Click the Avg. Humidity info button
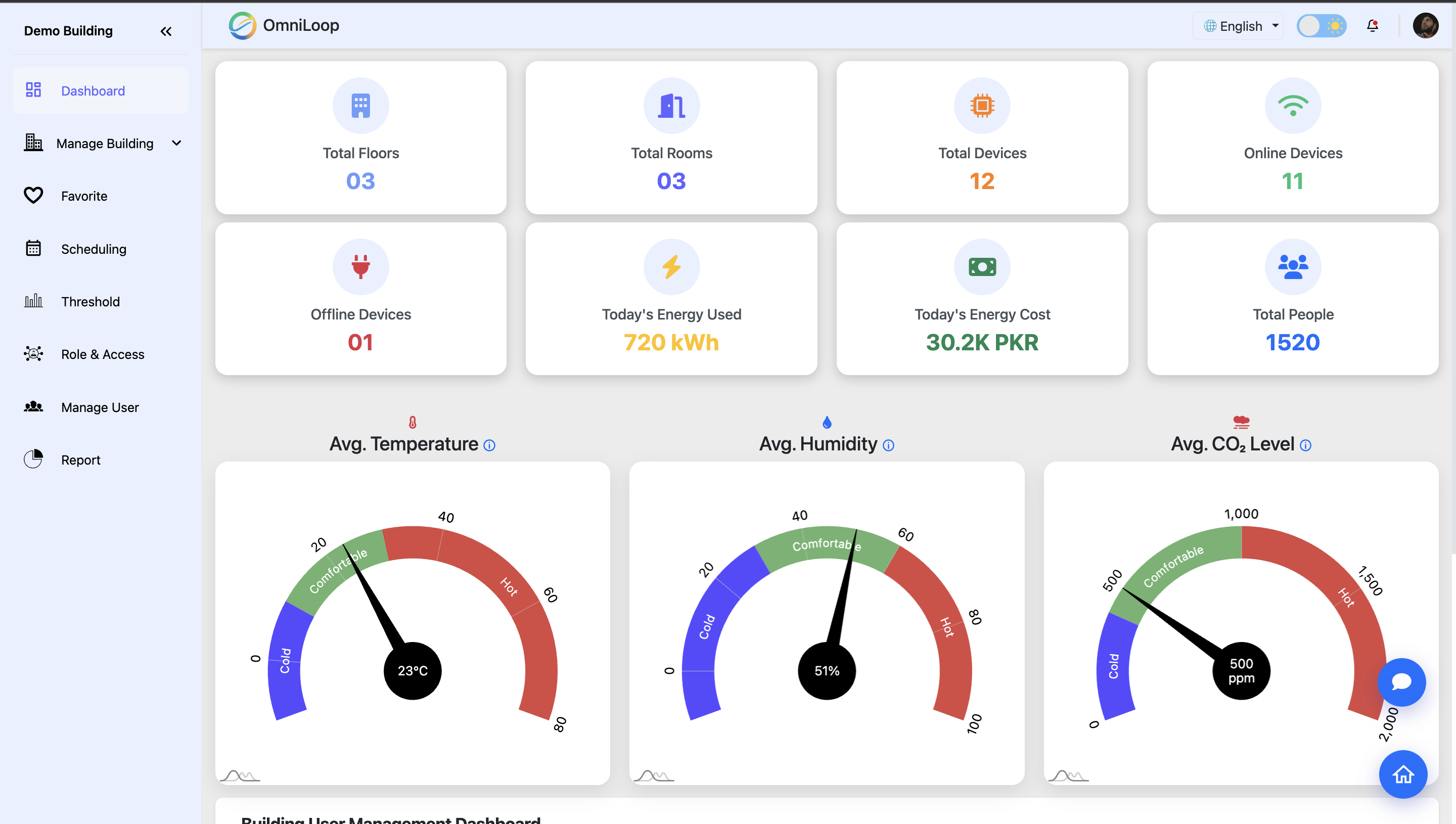Viewport: 1456px width, 824px height. [888, 445]
